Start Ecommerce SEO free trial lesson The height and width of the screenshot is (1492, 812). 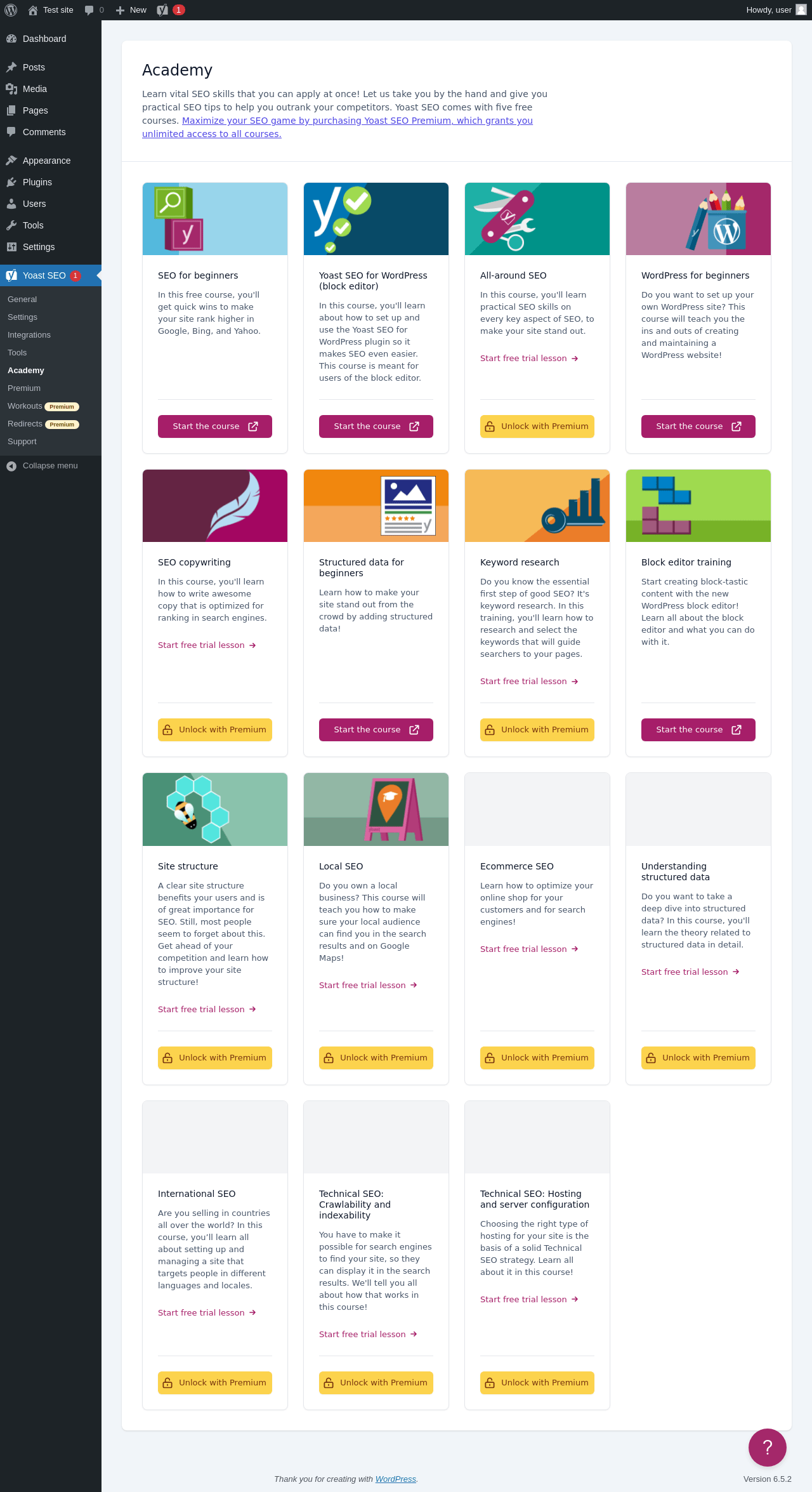point(529,949)
